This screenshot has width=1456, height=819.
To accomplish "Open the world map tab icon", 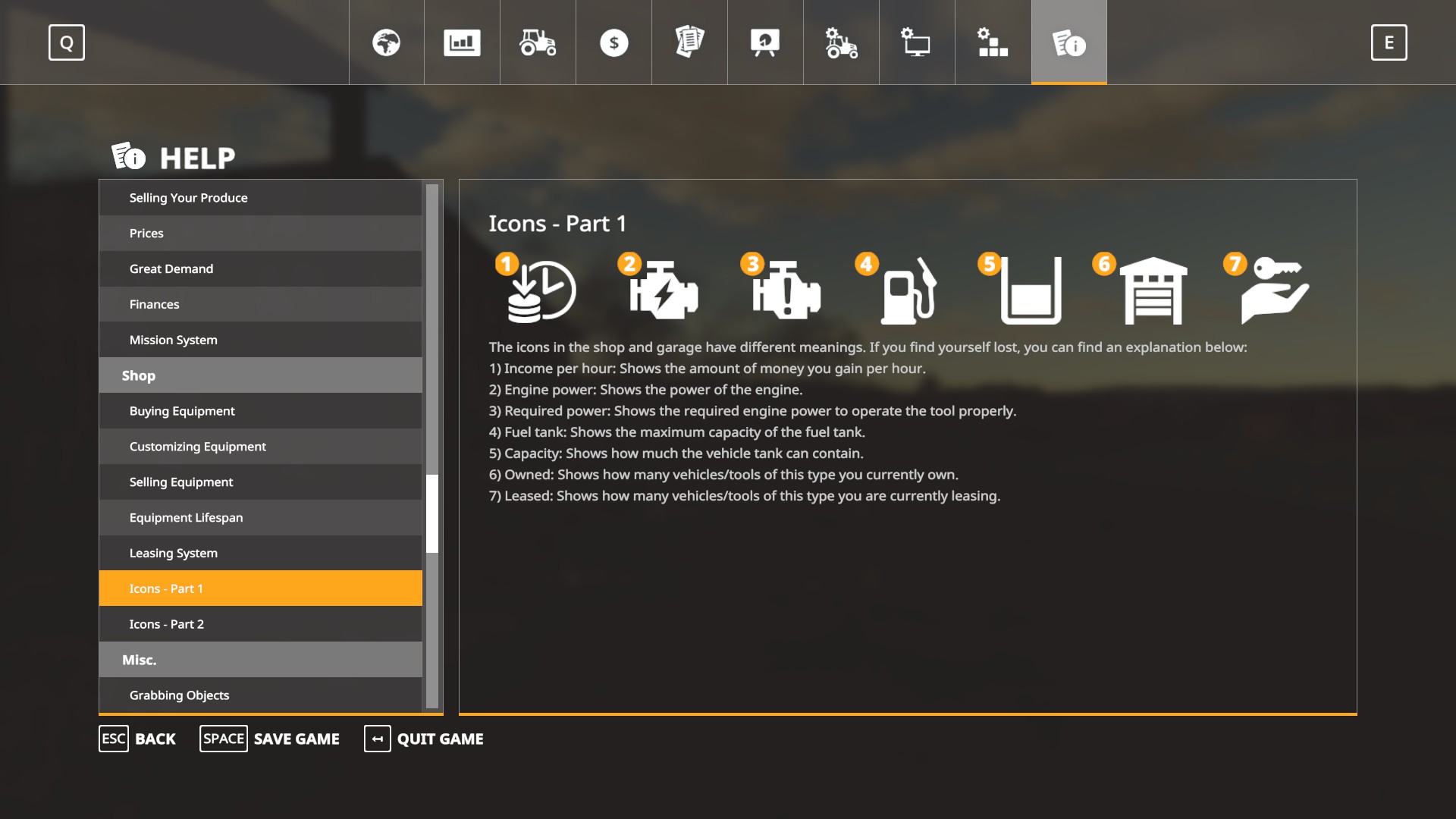I will pos(386,42).
